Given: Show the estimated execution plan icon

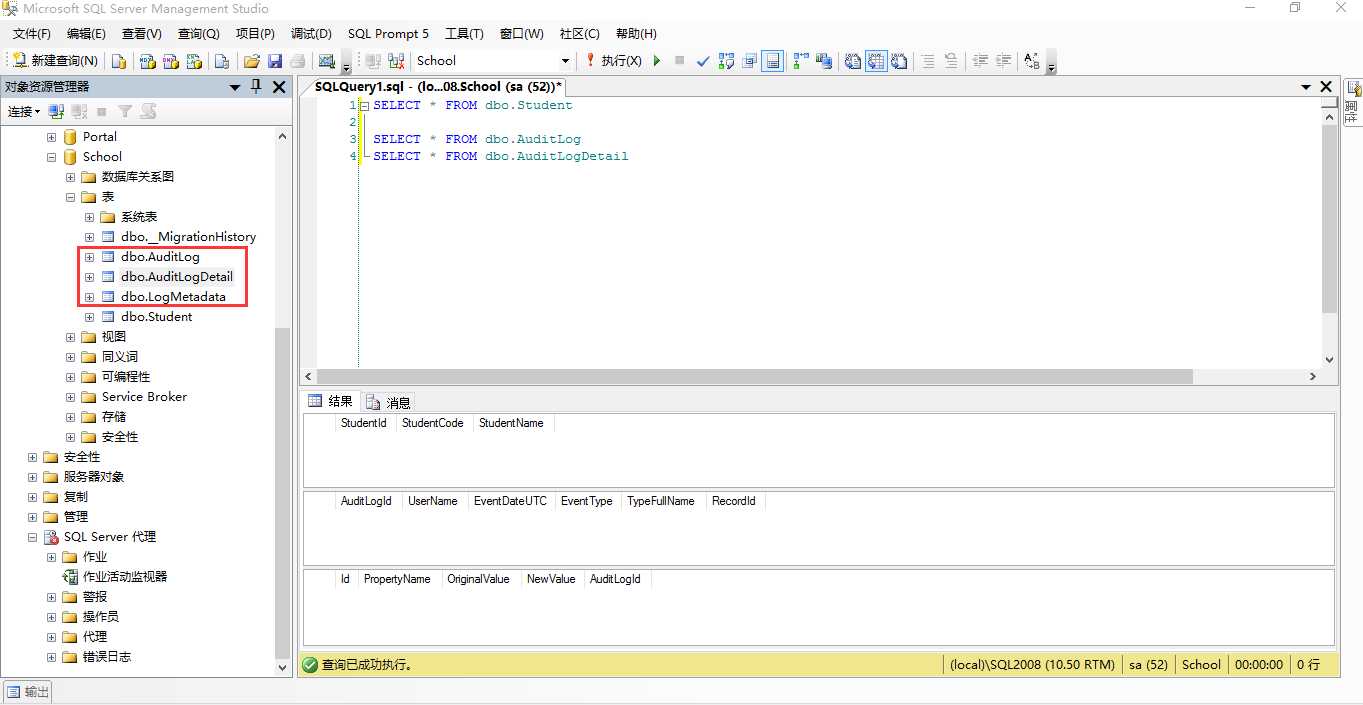Looking at the screenshot, I should click(x=727, y=61).
